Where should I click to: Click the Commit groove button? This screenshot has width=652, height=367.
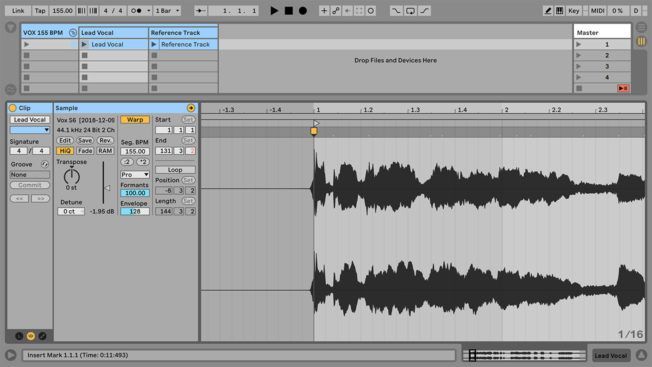click(x=30, y=185)
